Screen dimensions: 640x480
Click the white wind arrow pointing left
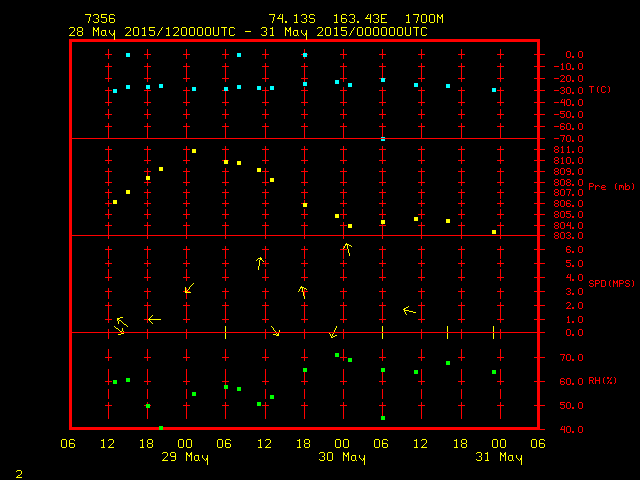coord(154,319)
